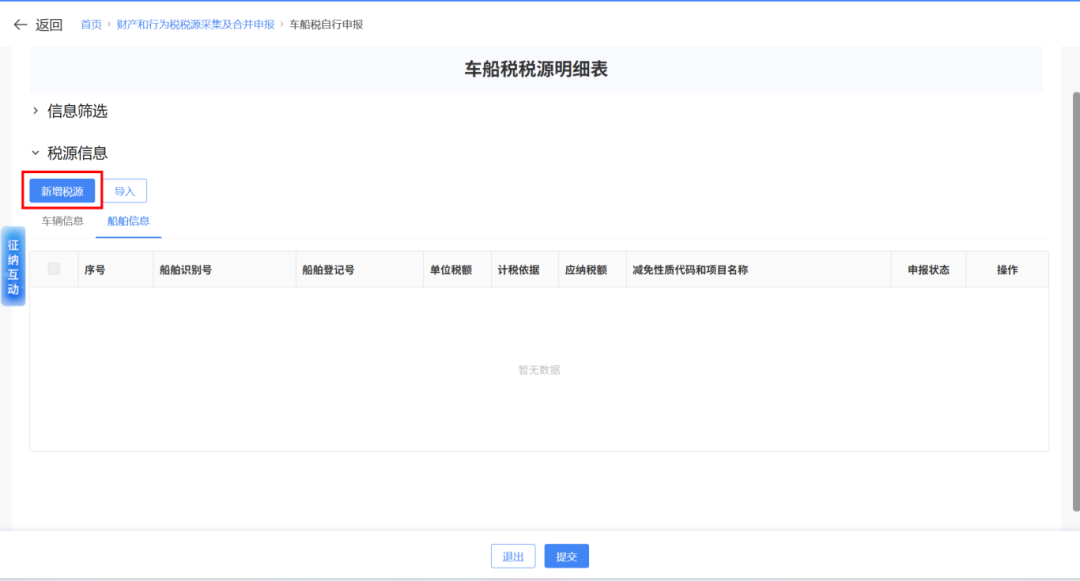Click the 暂无数据 empty-table text
This screenshot has height=581, width=1080.
(539, 370)
